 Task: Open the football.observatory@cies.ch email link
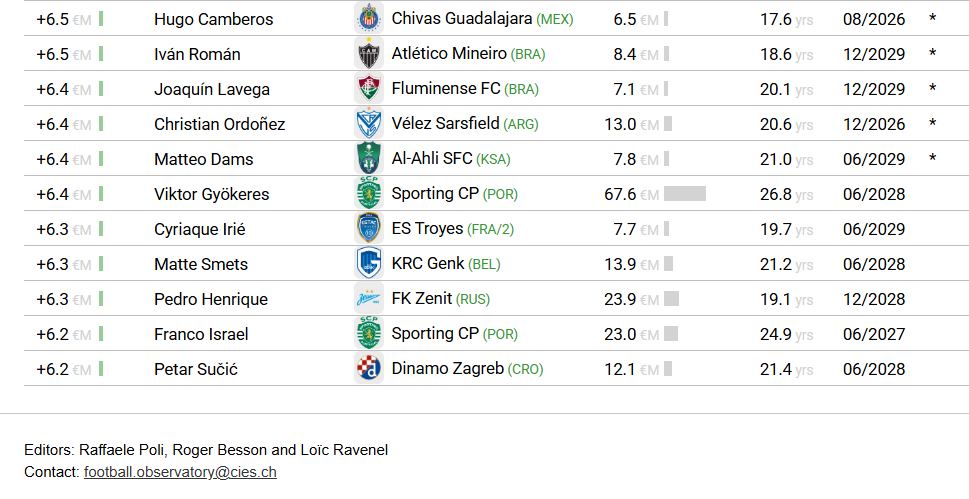(180, 472)
